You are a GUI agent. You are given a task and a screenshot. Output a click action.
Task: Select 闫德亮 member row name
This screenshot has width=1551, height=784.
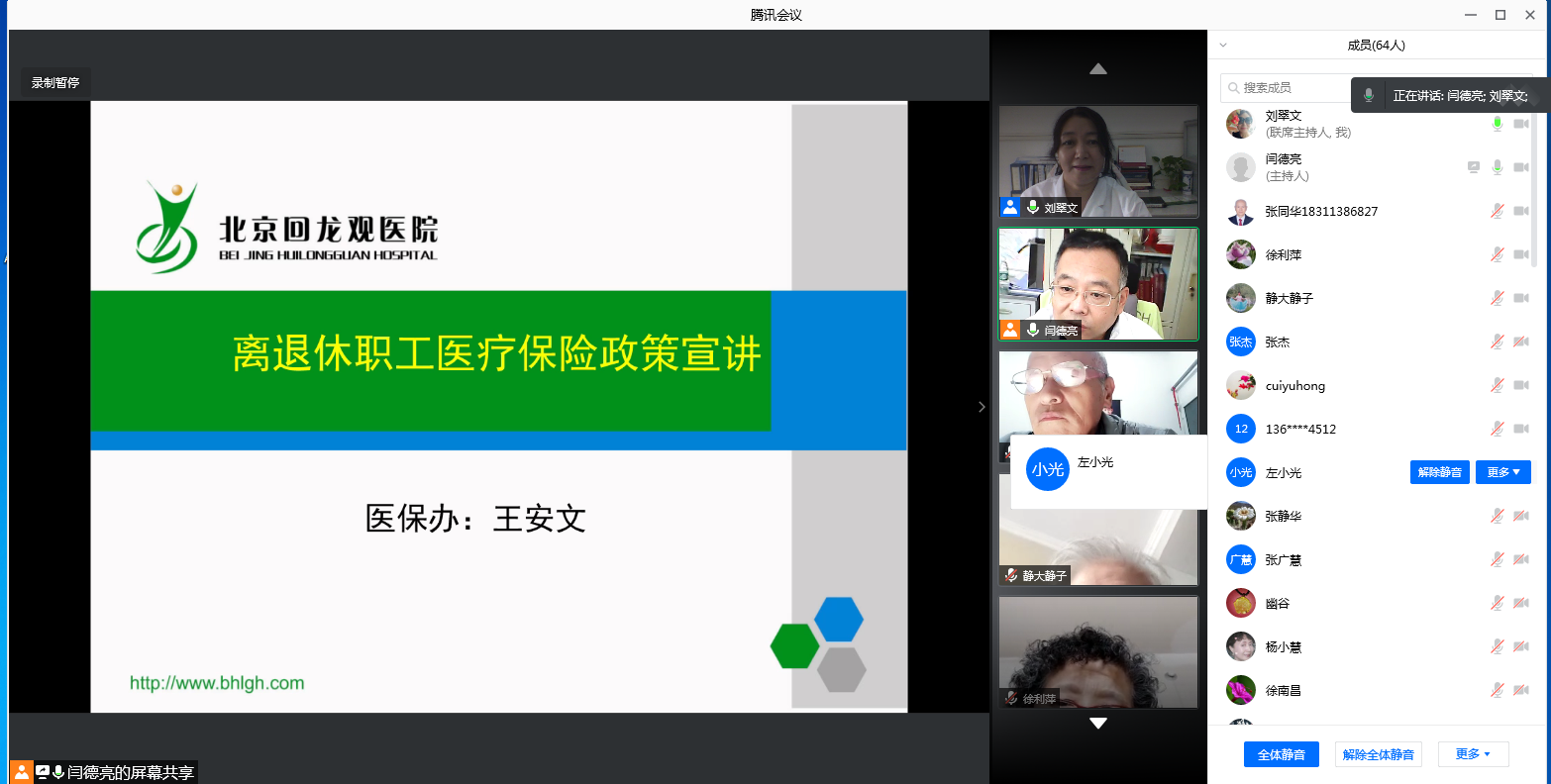(1284, 159)
